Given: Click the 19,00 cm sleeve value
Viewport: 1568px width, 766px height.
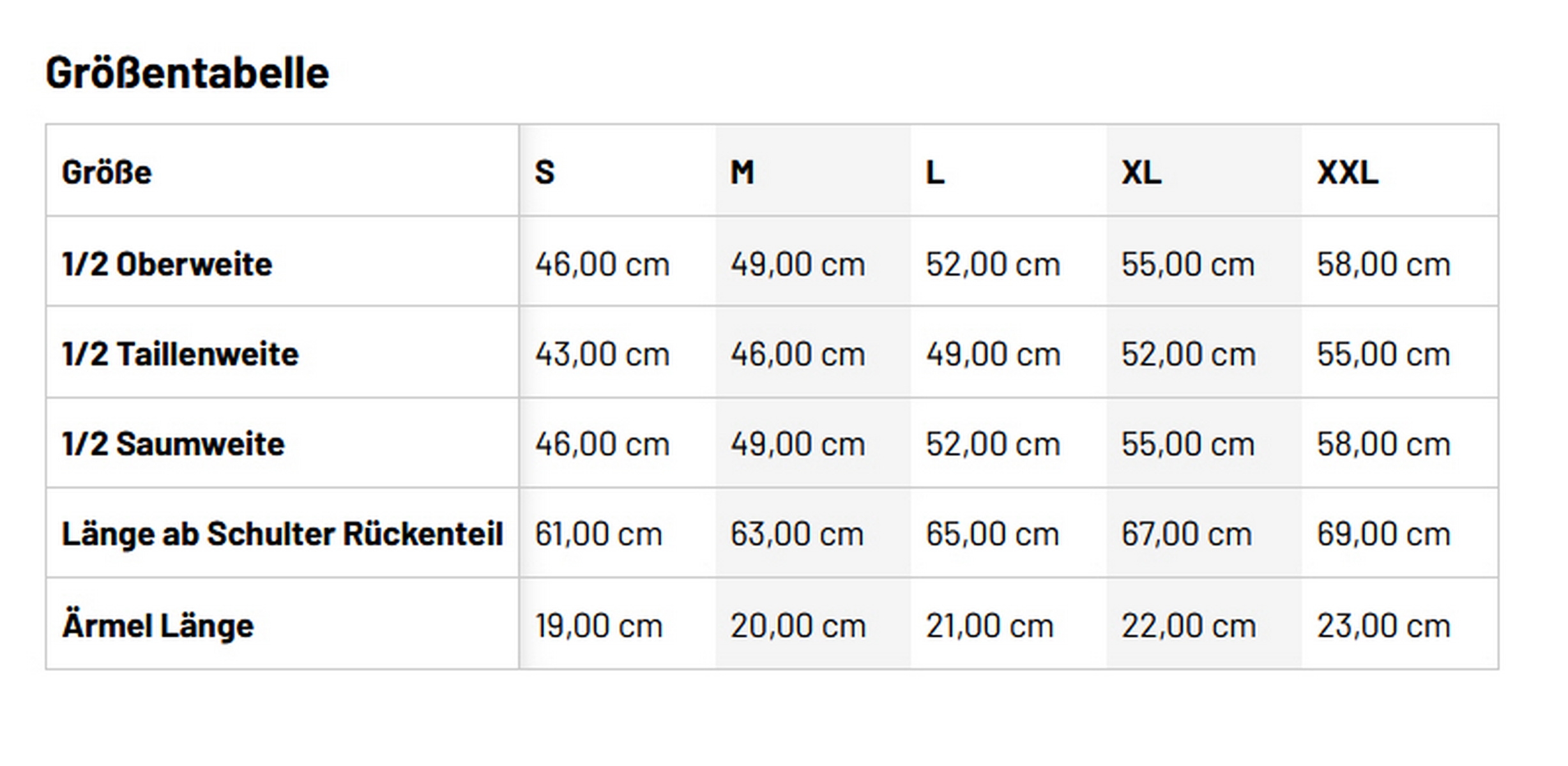Looking at the screenshot, I should pos(598,626).
